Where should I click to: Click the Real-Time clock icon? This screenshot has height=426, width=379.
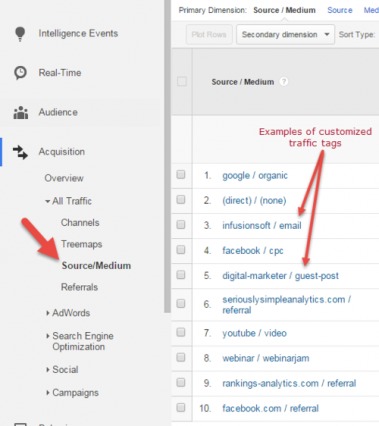pos(20,73)
